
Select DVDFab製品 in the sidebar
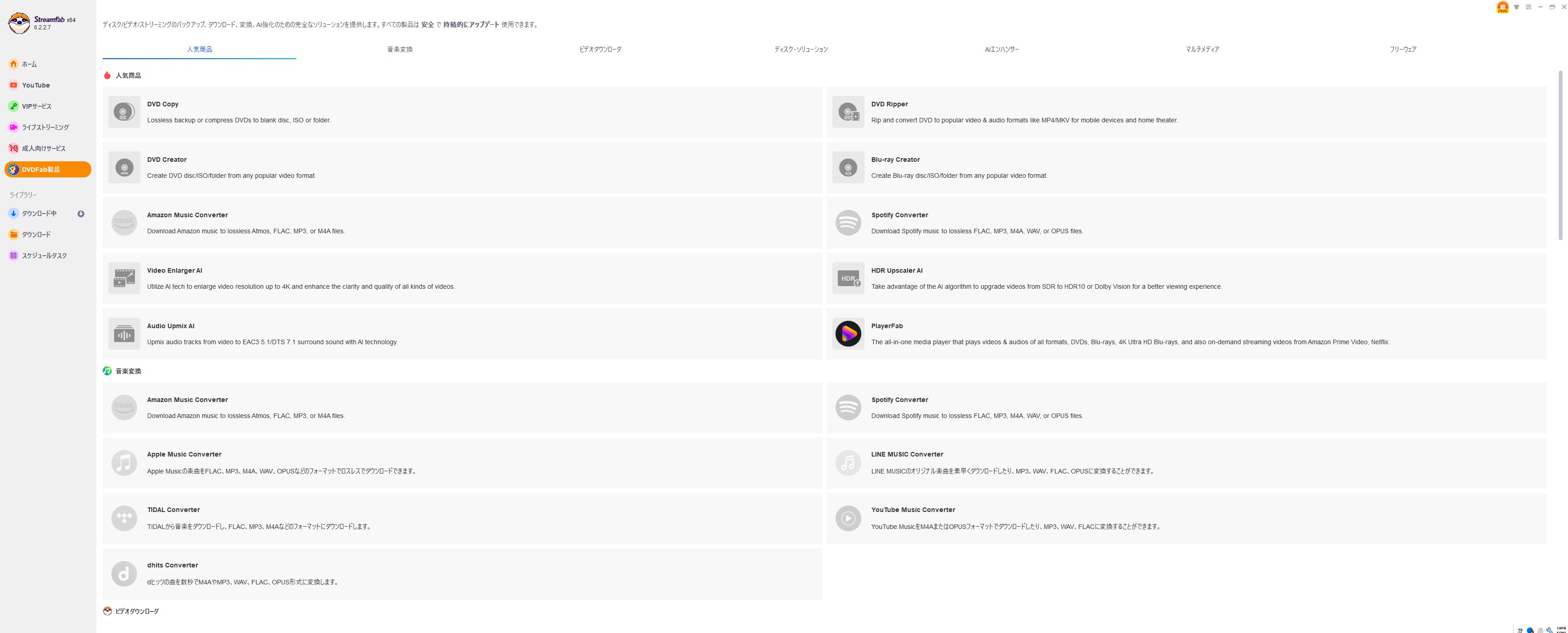click(48, 169)
